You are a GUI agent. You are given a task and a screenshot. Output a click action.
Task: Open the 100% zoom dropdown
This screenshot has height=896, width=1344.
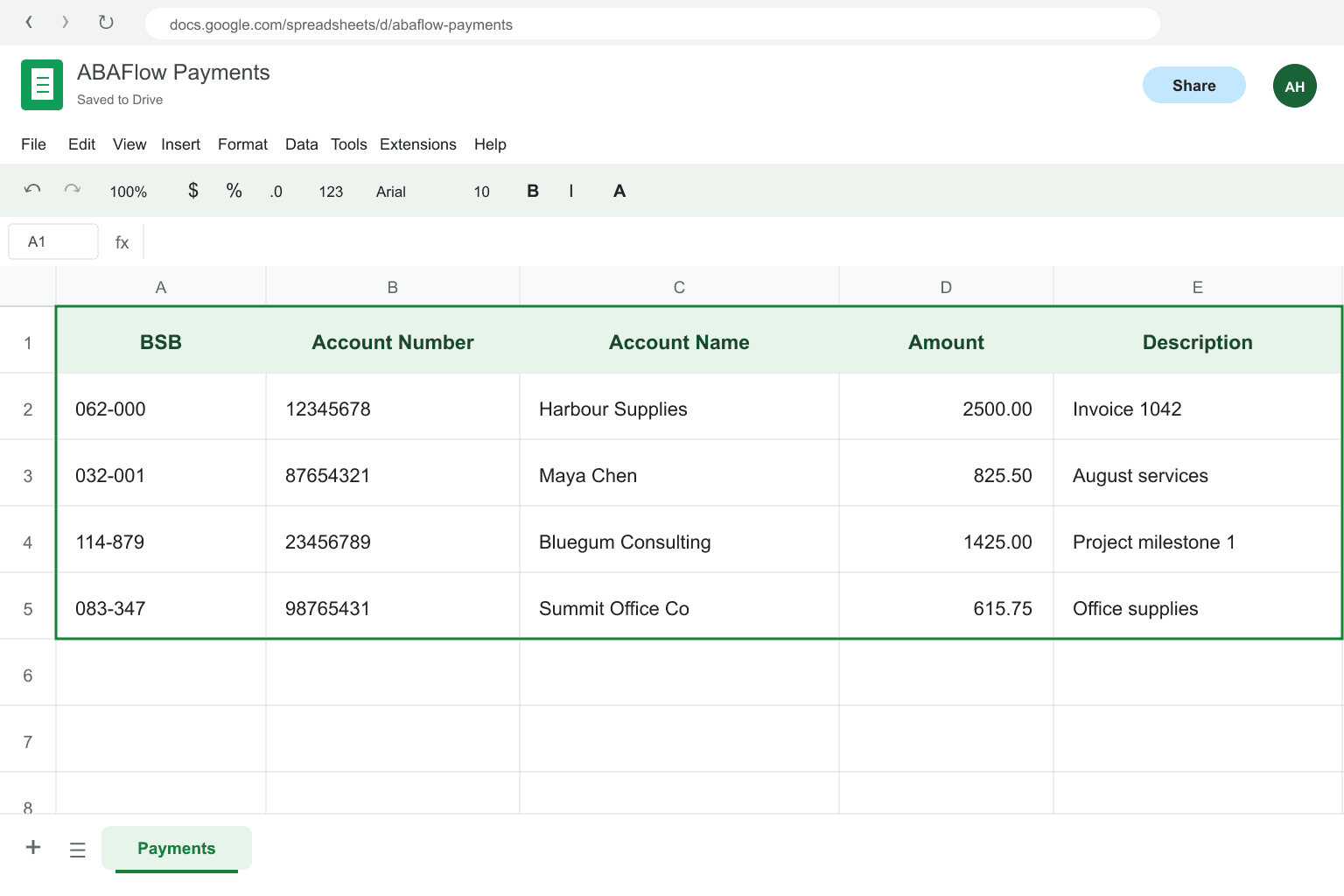129,192
